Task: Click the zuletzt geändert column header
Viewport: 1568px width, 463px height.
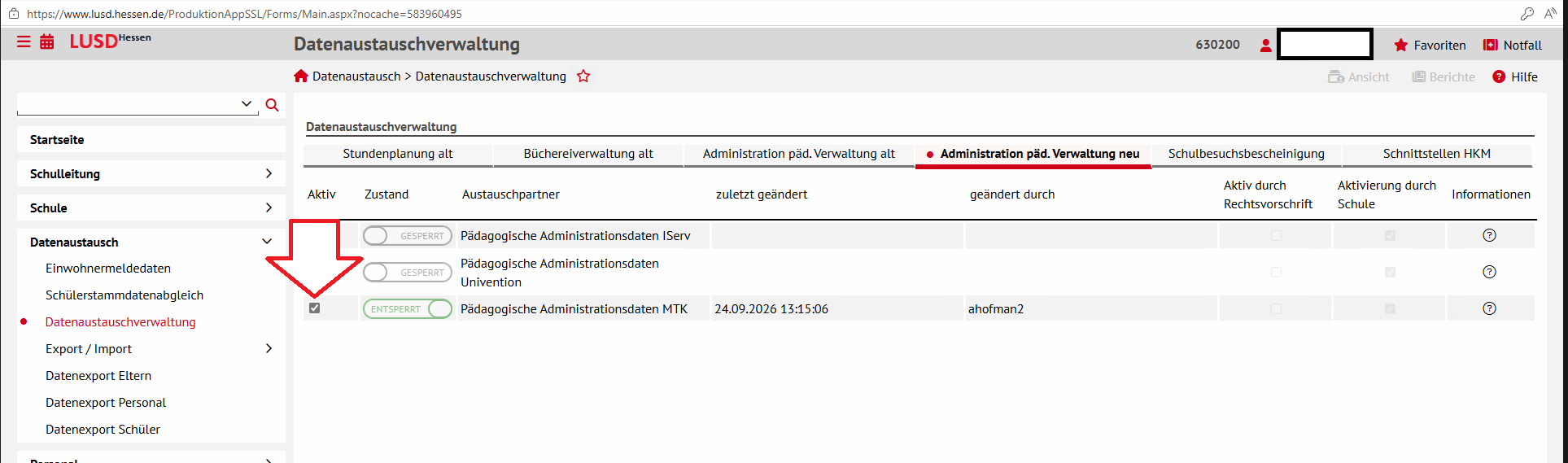Action: click(762, 194)
